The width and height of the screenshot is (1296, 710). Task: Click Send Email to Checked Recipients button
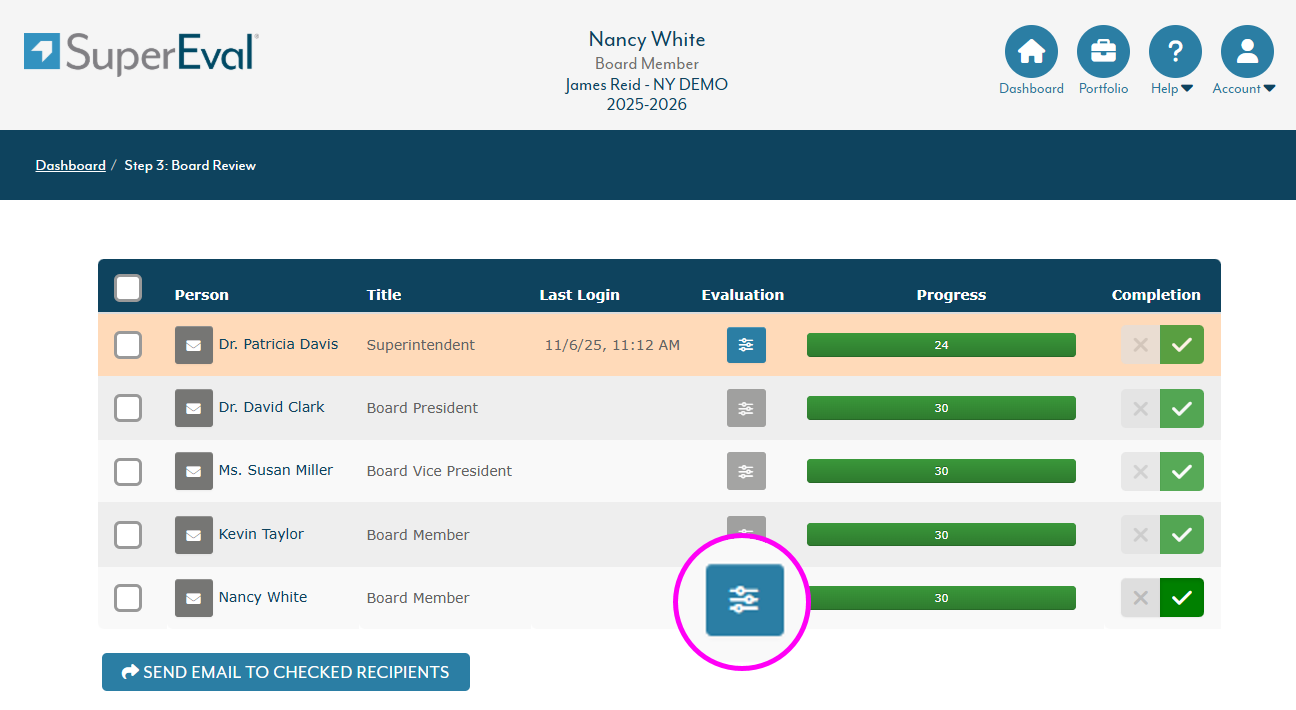tap(286, 672)
